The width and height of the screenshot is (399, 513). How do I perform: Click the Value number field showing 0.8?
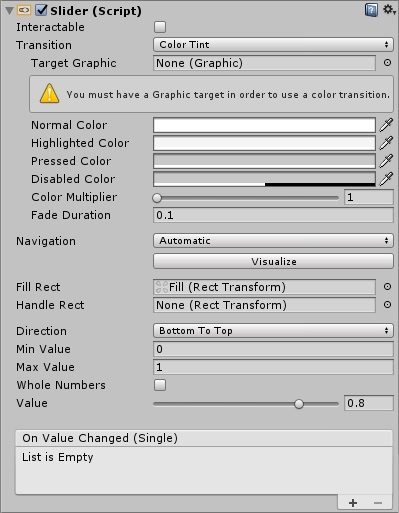point(369,403)
